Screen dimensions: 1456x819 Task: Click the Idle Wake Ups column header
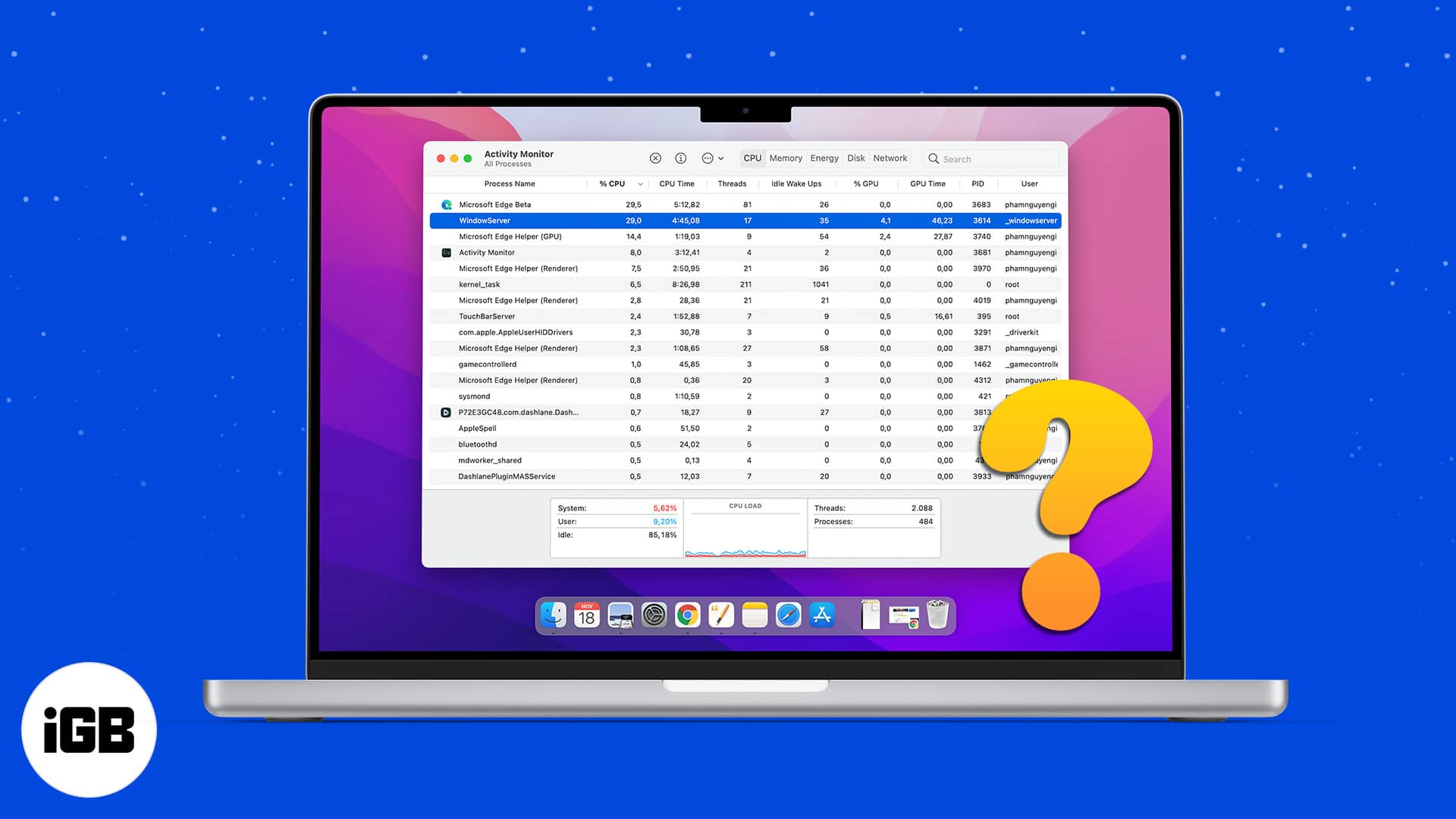point(795,183)
